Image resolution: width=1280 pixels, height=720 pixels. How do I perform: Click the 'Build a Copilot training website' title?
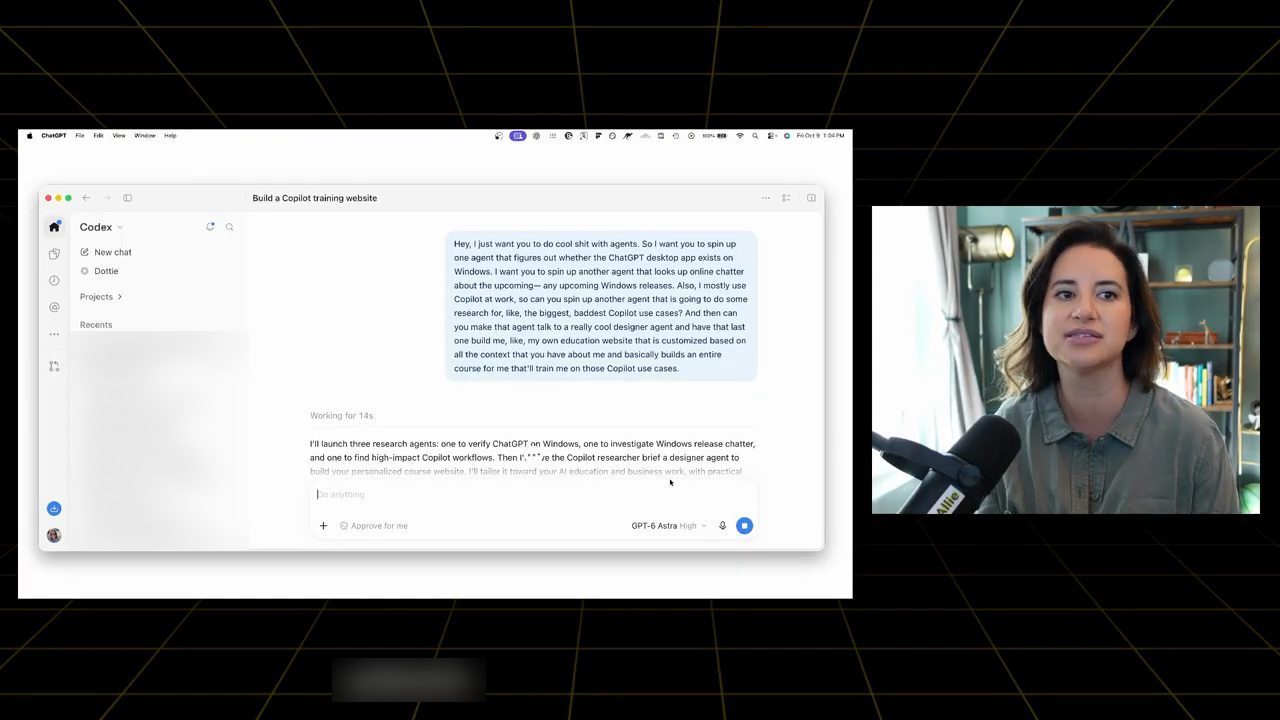click(x=315, y=198)
